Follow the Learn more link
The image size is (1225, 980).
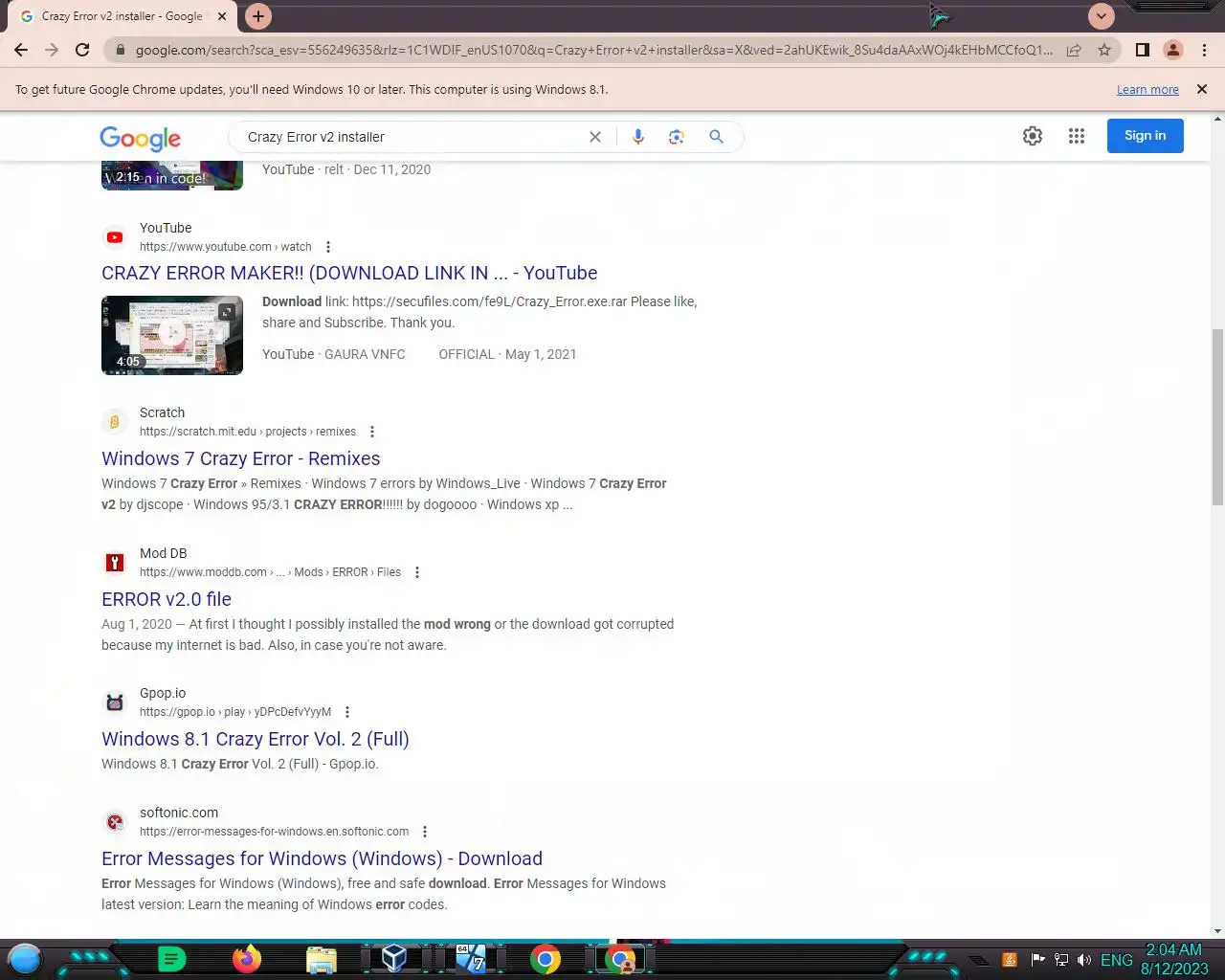point(1147,90)
